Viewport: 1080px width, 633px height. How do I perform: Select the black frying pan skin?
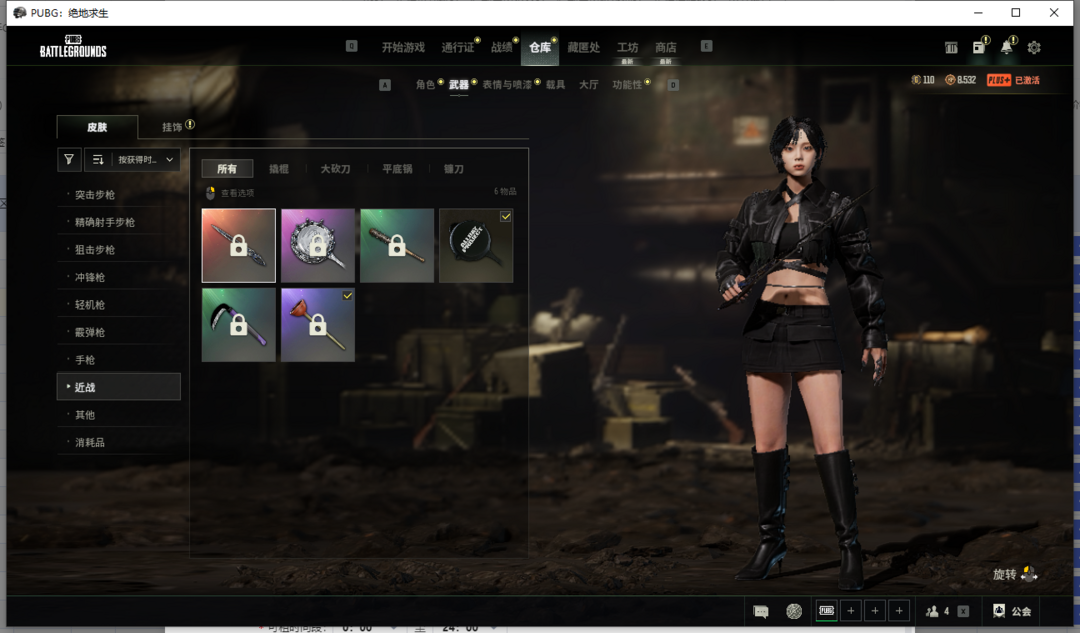(x=476, y=246)
